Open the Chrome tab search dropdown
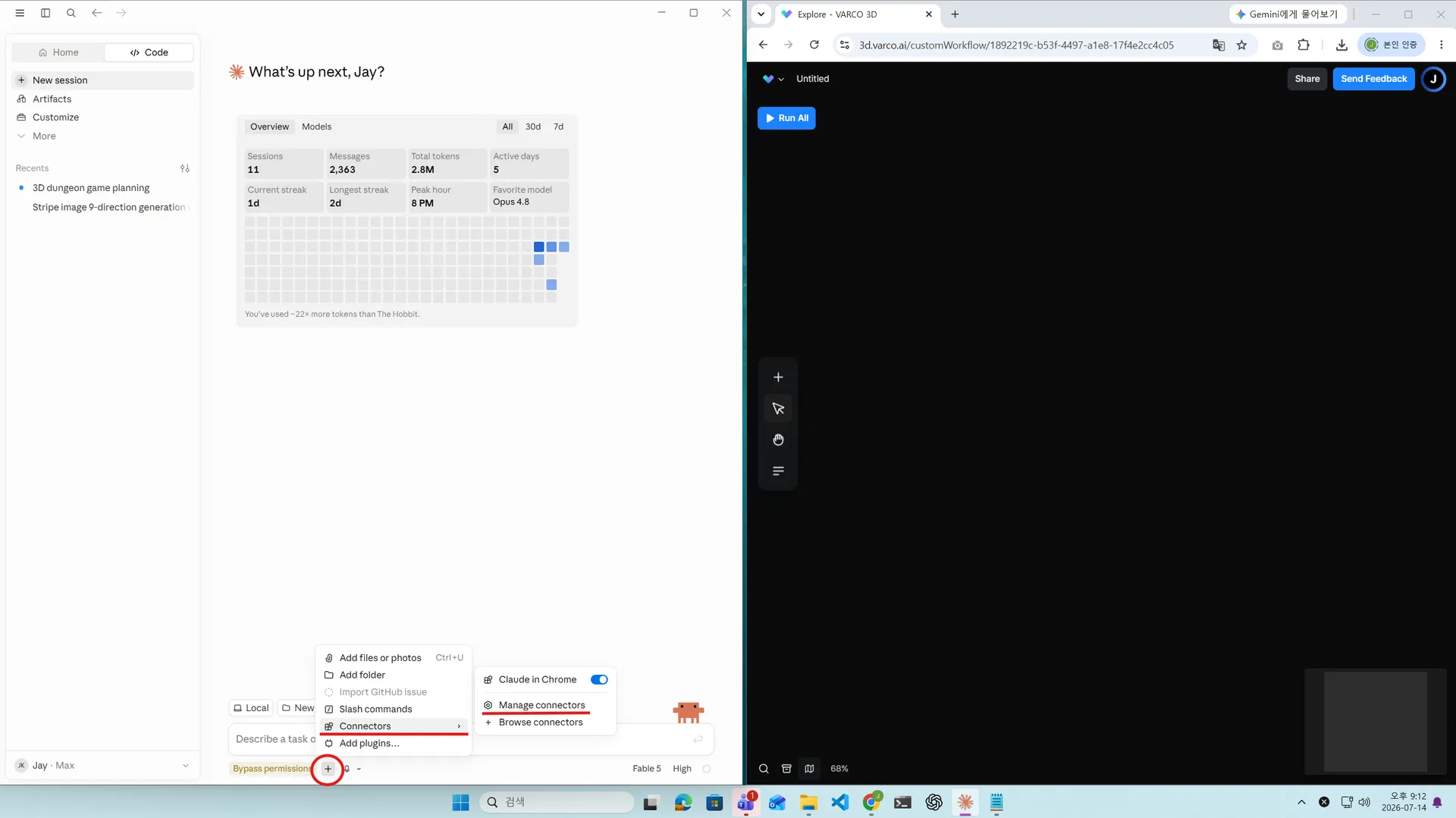The width and height of the screenshot is (1456, 818). click(x=761, y=14)
